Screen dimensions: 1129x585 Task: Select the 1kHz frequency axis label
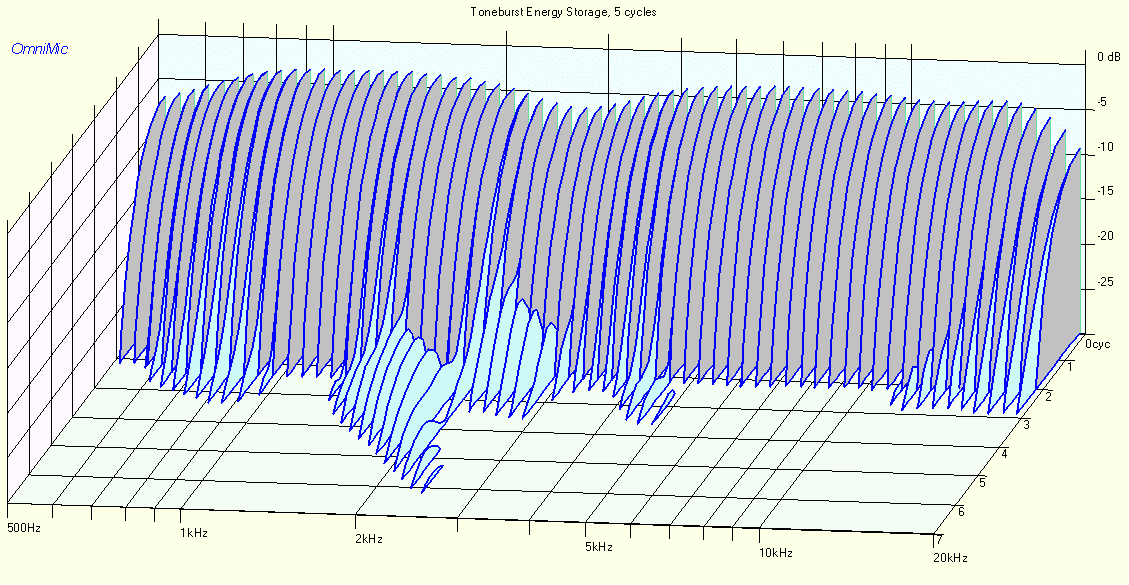coord(194,533)
